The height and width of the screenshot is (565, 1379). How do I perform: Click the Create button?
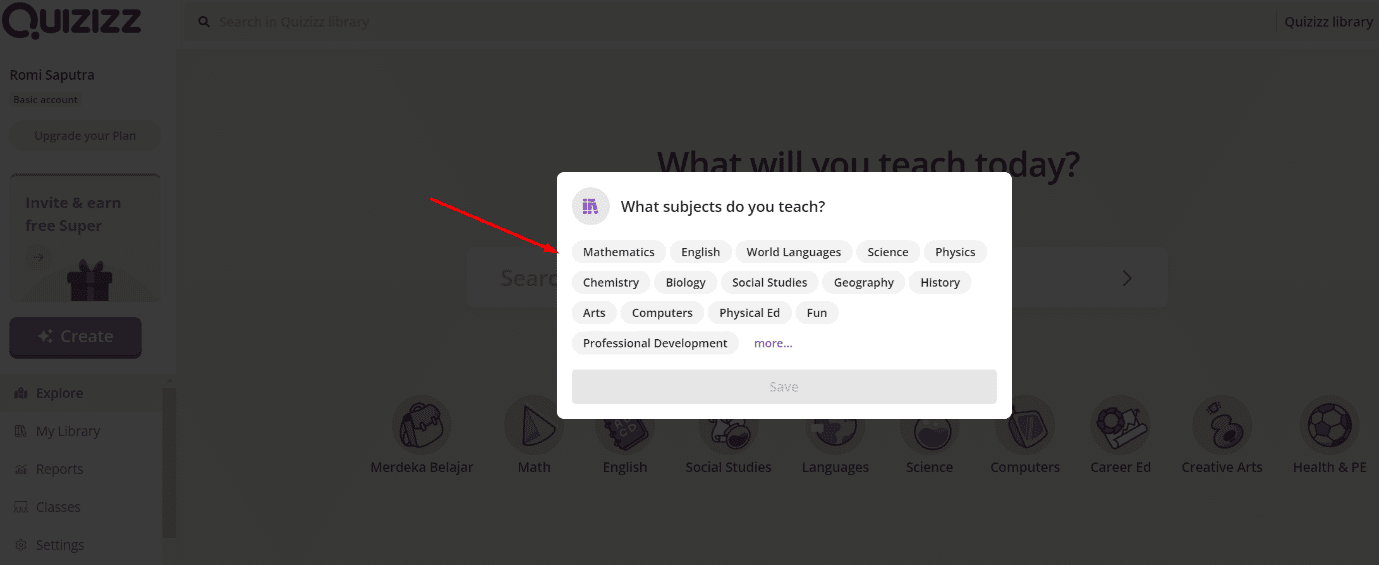(76, 337)
